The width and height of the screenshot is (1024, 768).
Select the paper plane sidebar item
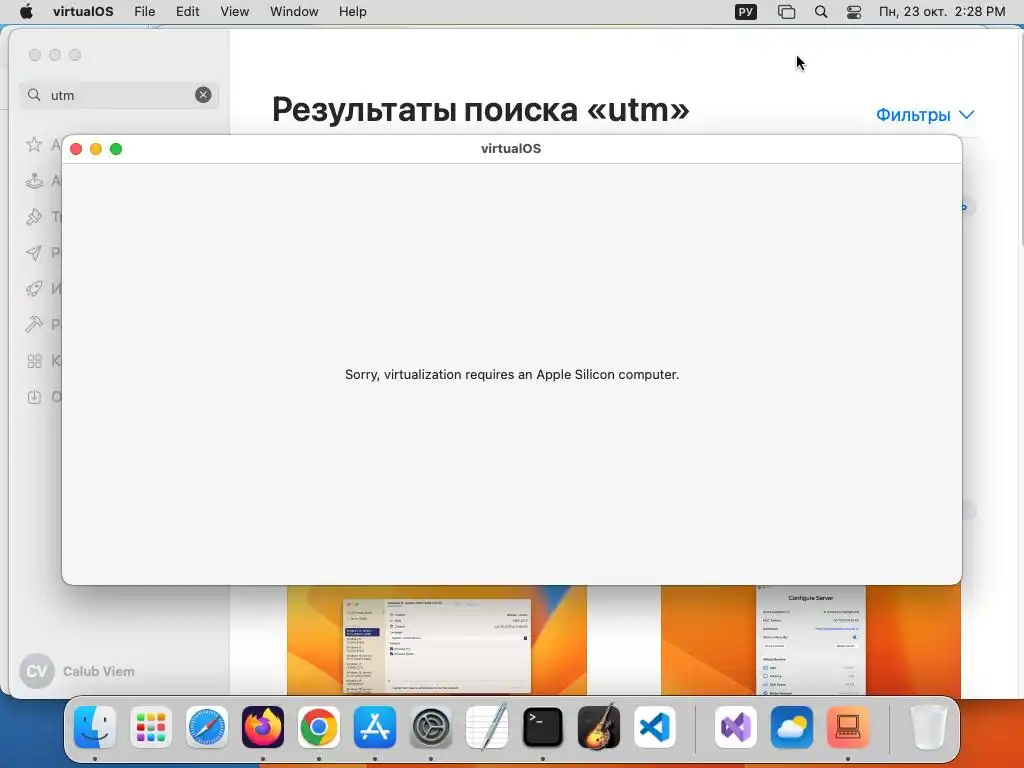(34, 253)
